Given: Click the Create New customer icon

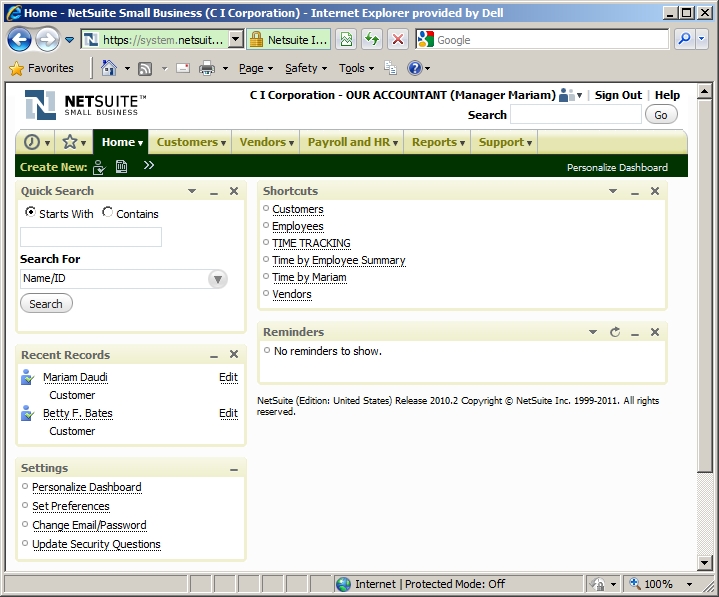Looking at the screenshot, I should [x=99, y=167].
